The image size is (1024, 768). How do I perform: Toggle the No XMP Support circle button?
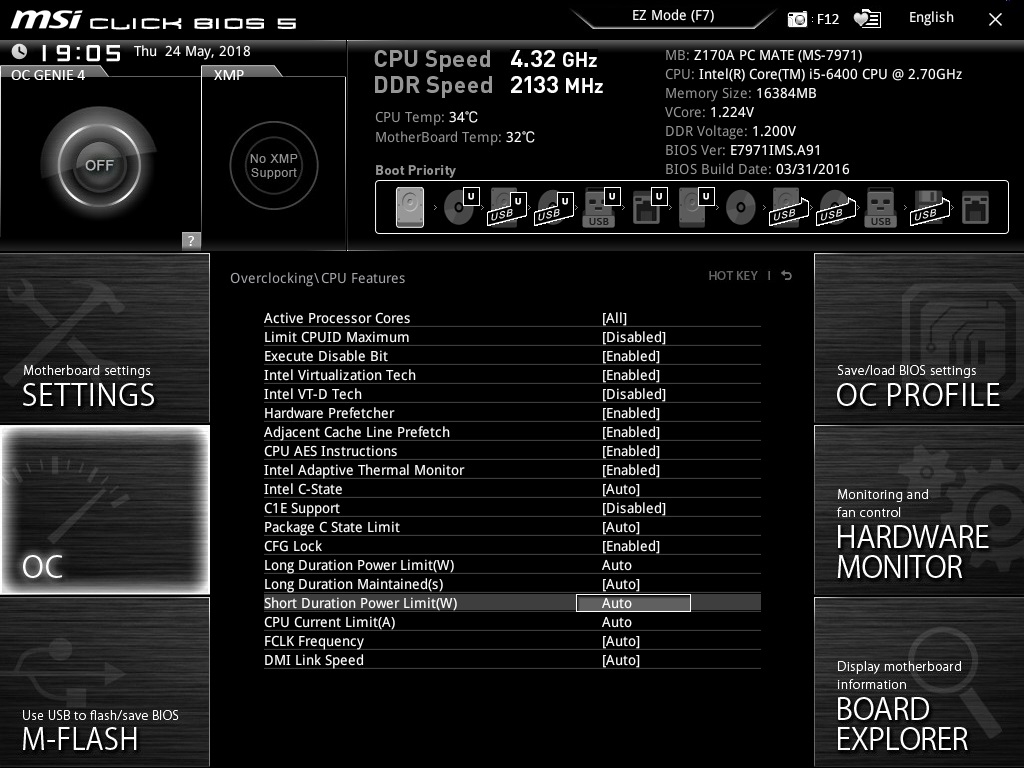pos(274,165)
